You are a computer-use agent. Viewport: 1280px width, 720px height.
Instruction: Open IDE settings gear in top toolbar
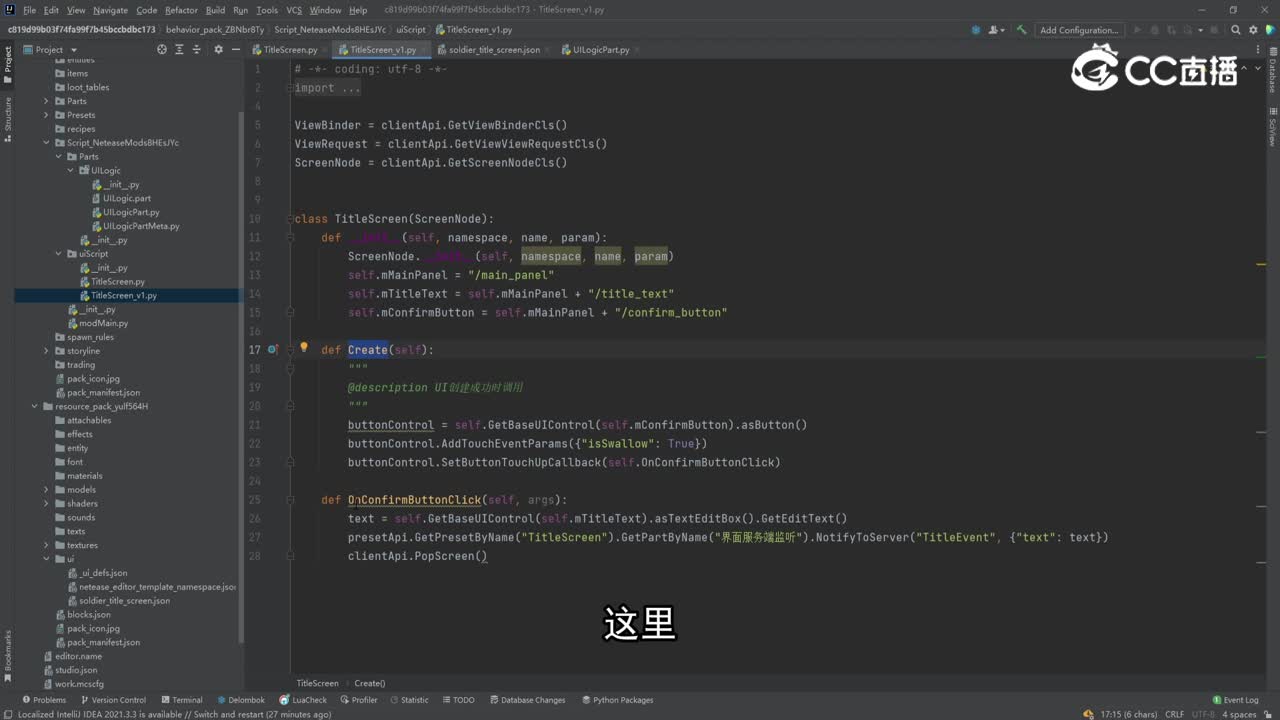coord(1255,30)
